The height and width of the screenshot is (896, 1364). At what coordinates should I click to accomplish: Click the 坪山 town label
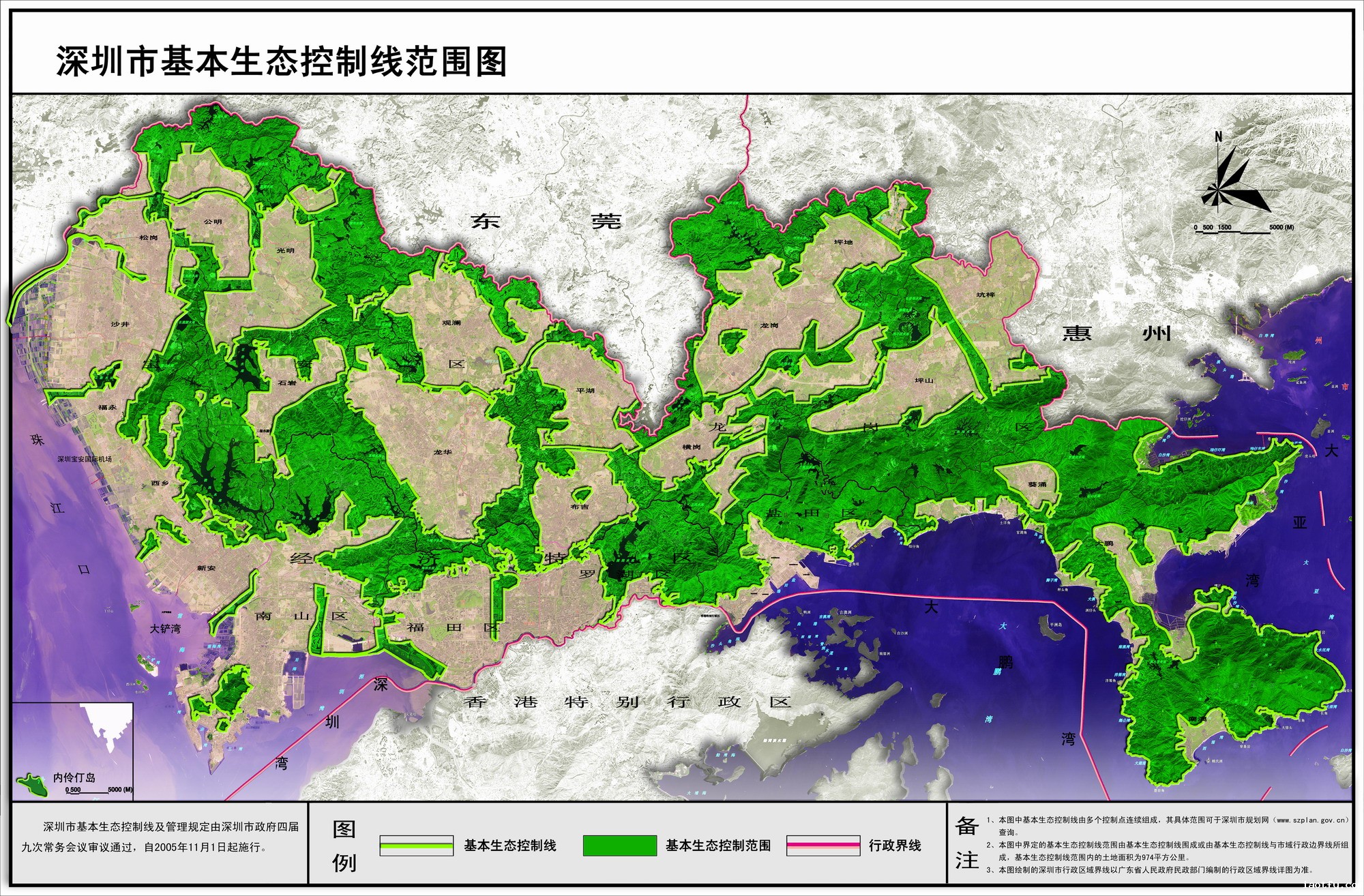[923, 380]
